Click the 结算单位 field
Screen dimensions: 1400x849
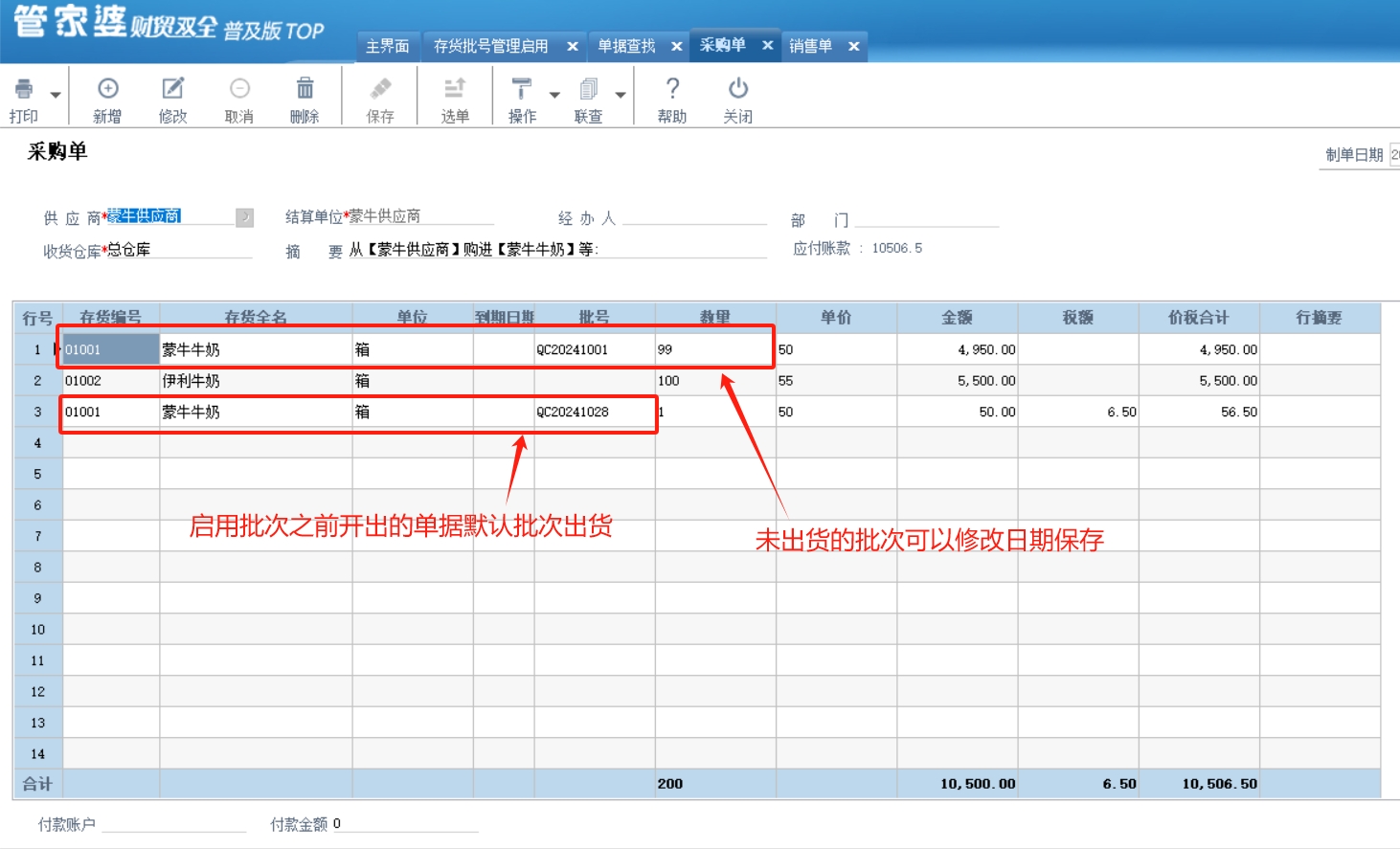(421, 216)
